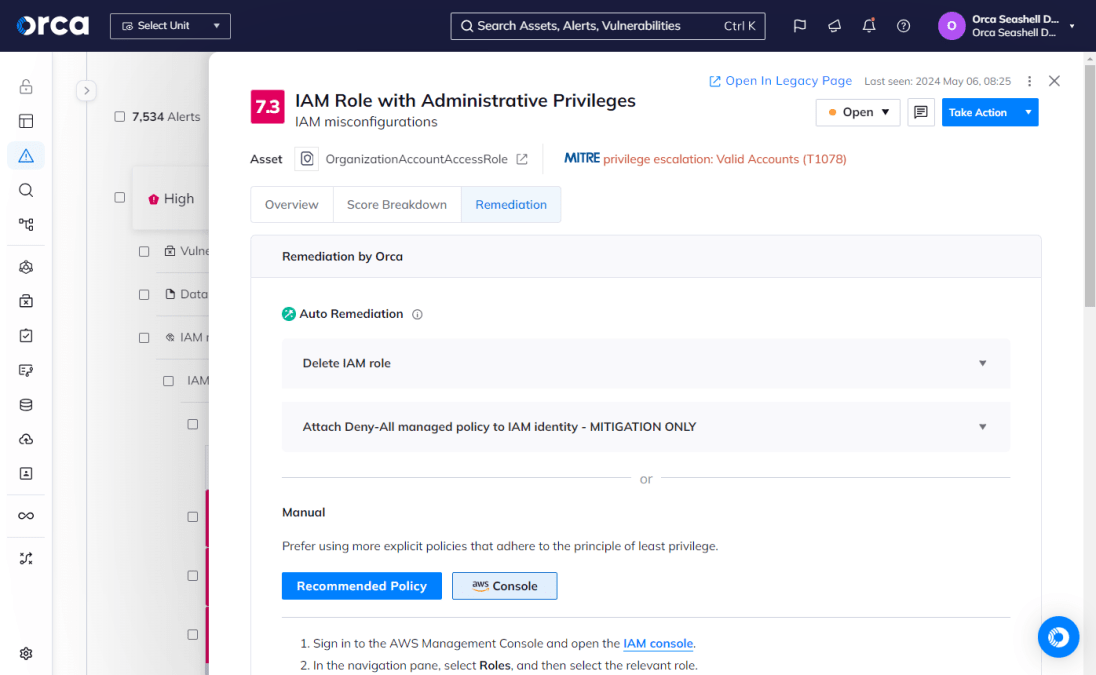Screen dimensions: 1096x675
Task: Click the Recommended Policy button
Action: click(x=362, y=586)
